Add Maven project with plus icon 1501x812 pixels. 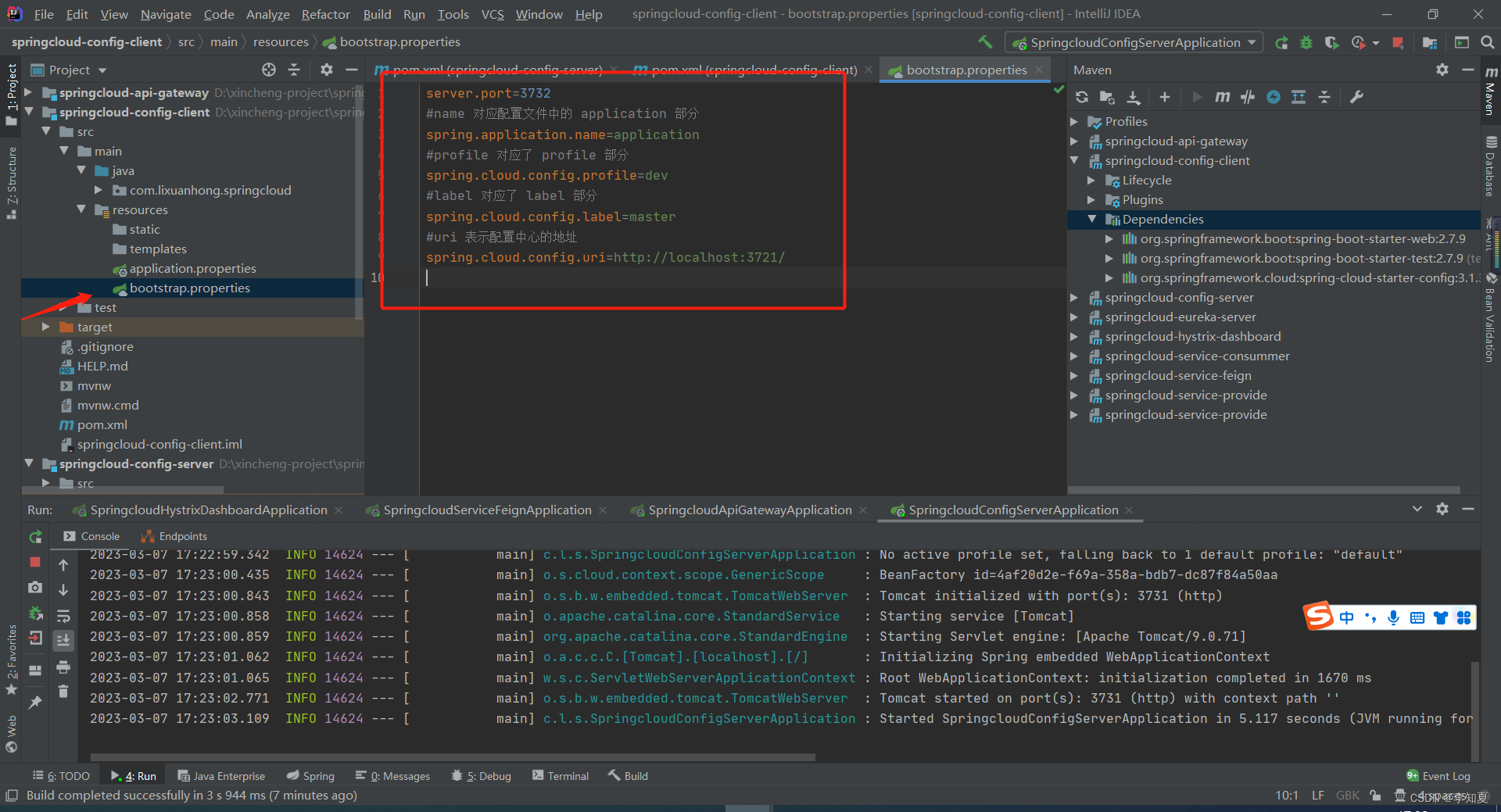click(1165, 97)
